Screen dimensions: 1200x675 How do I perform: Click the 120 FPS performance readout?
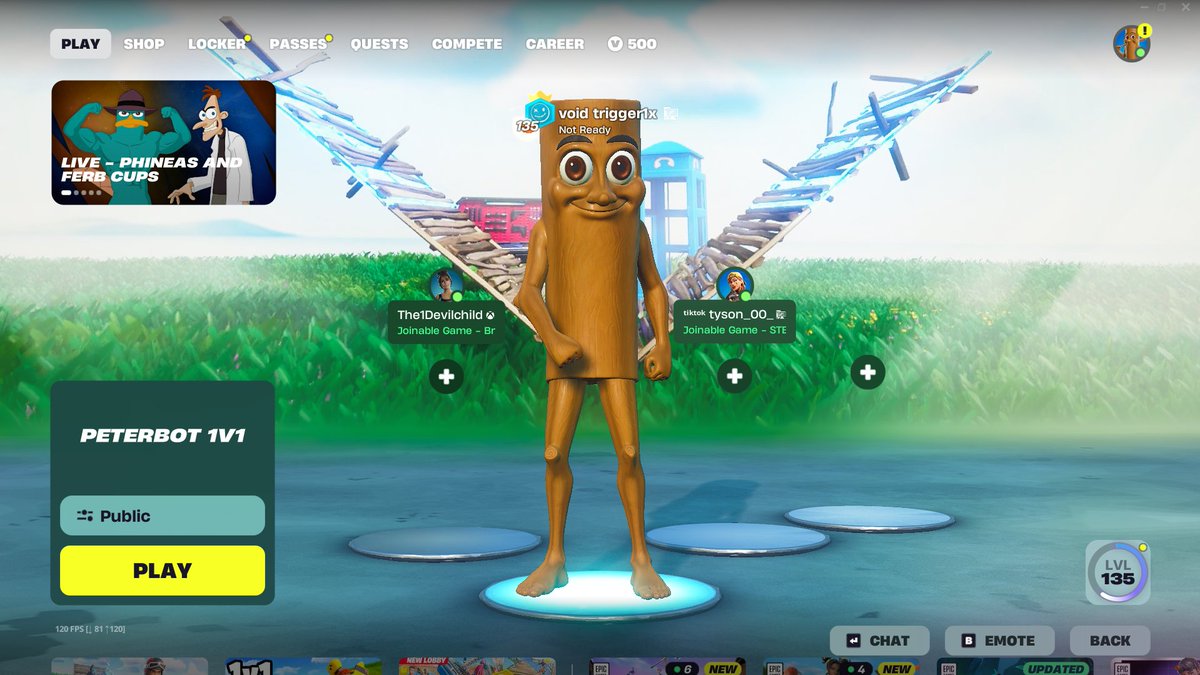(x=90, y=629)
